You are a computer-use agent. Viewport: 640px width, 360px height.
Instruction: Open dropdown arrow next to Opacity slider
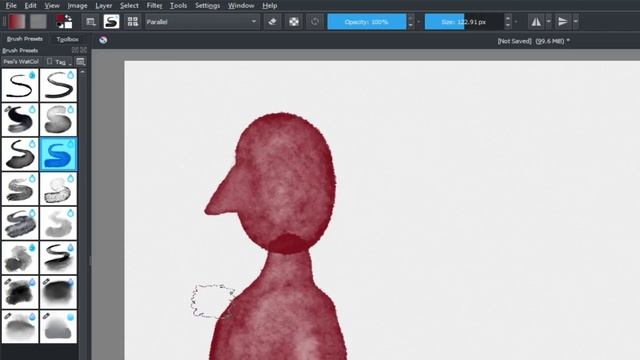coord(419,22)
